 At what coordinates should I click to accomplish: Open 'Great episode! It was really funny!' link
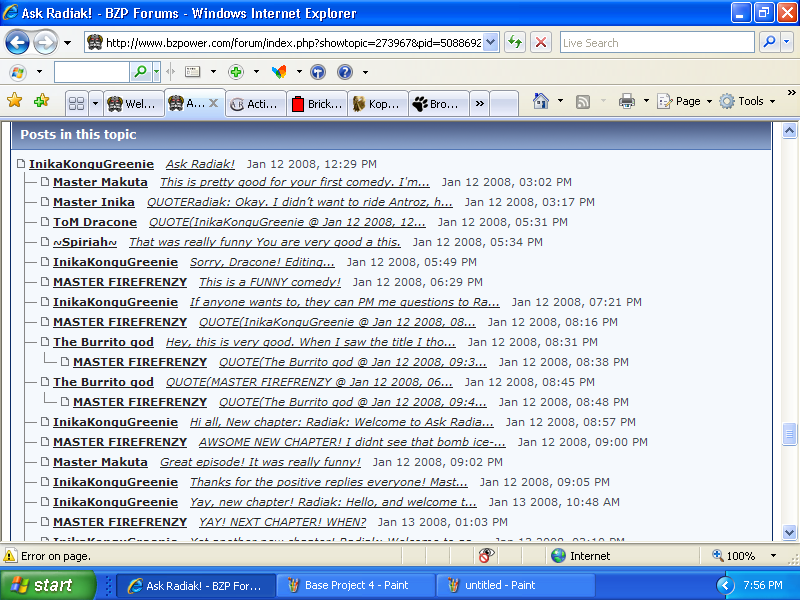coord(260,462)
